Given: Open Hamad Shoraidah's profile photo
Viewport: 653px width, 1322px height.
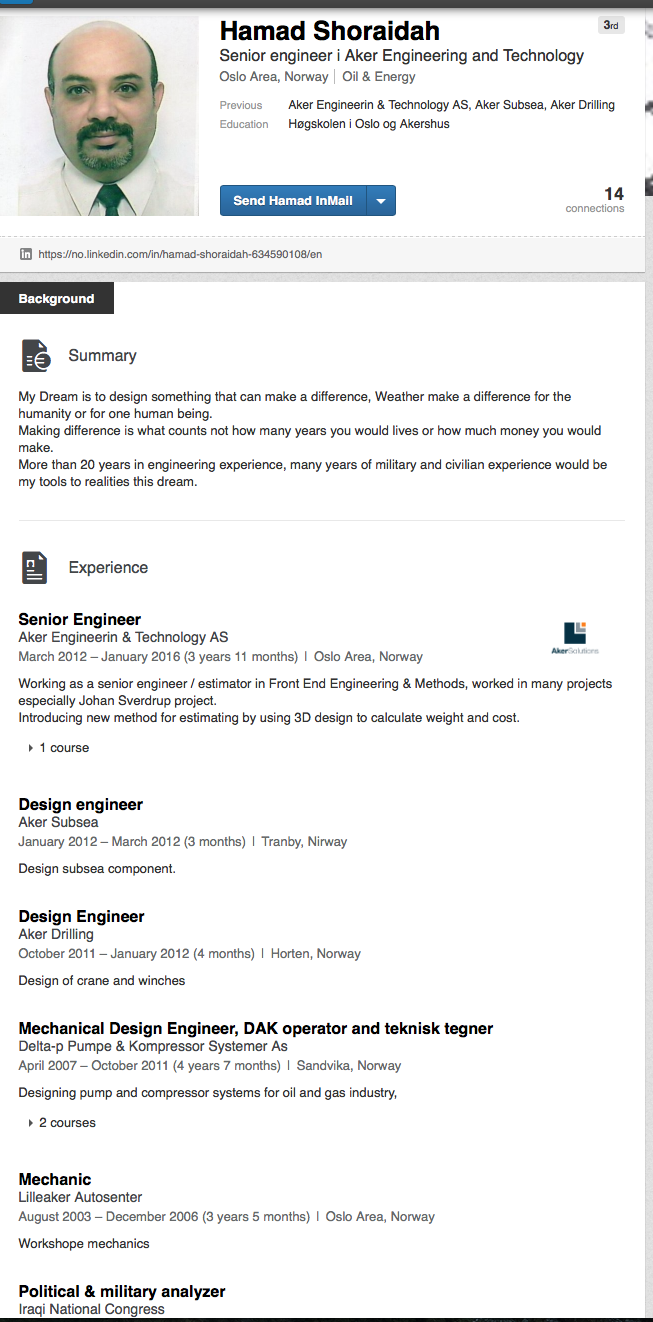Looking at the screenshot, I should (x=100, y=115).
